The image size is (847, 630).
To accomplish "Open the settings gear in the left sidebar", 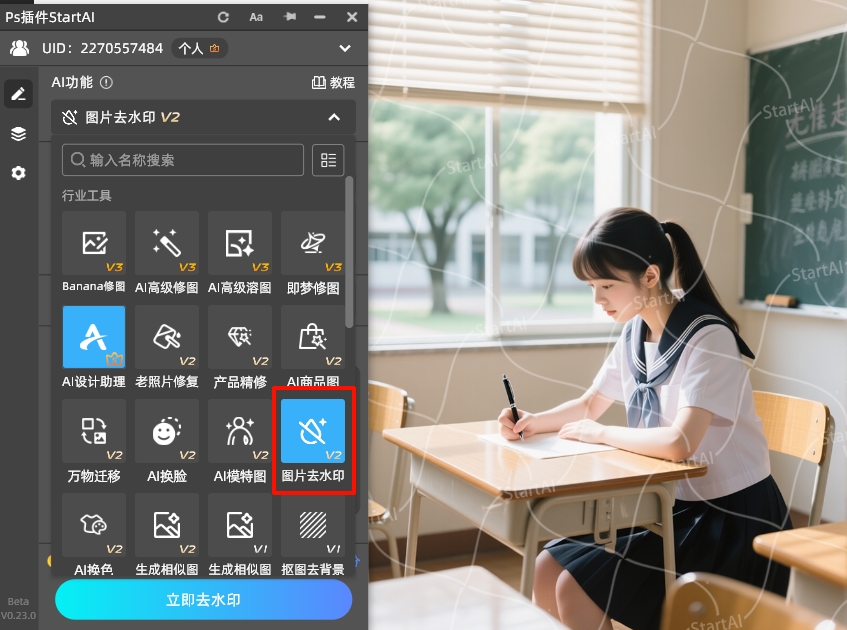I will click(x=17, y=172).
